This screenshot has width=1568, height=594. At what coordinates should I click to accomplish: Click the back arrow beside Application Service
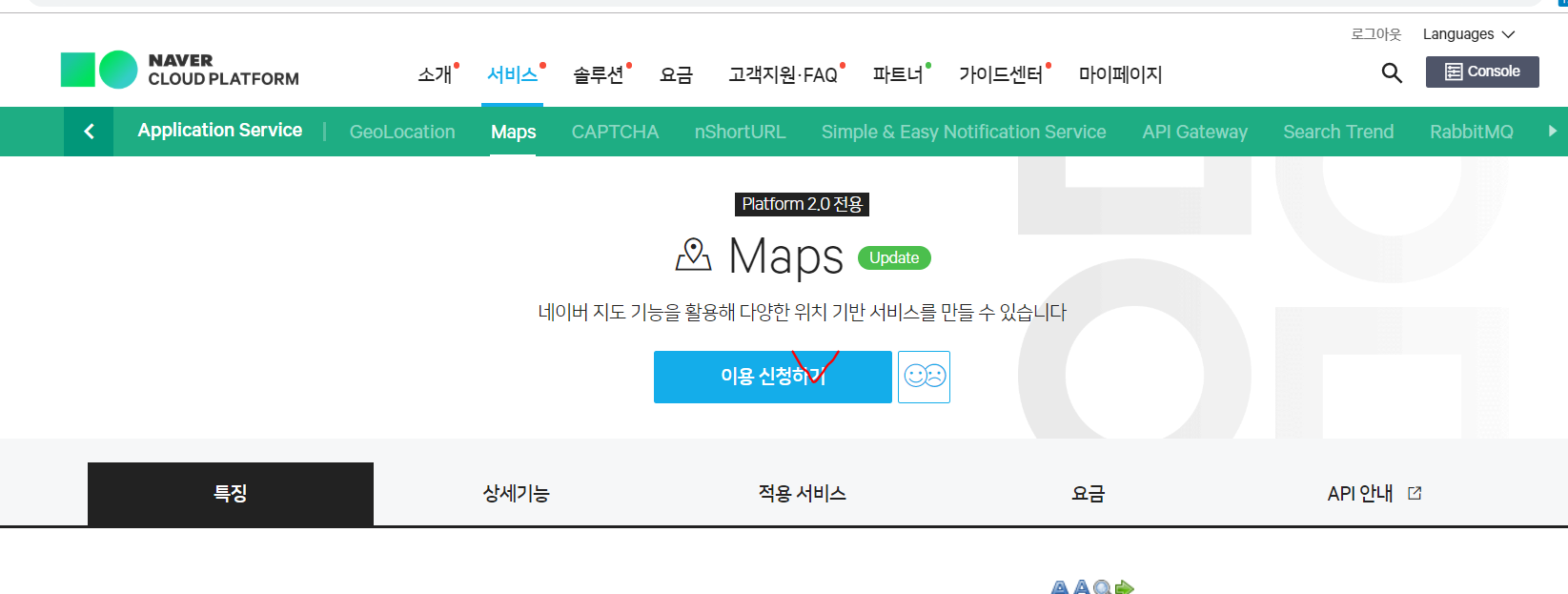pyautogui.click(x=89, y=132)
